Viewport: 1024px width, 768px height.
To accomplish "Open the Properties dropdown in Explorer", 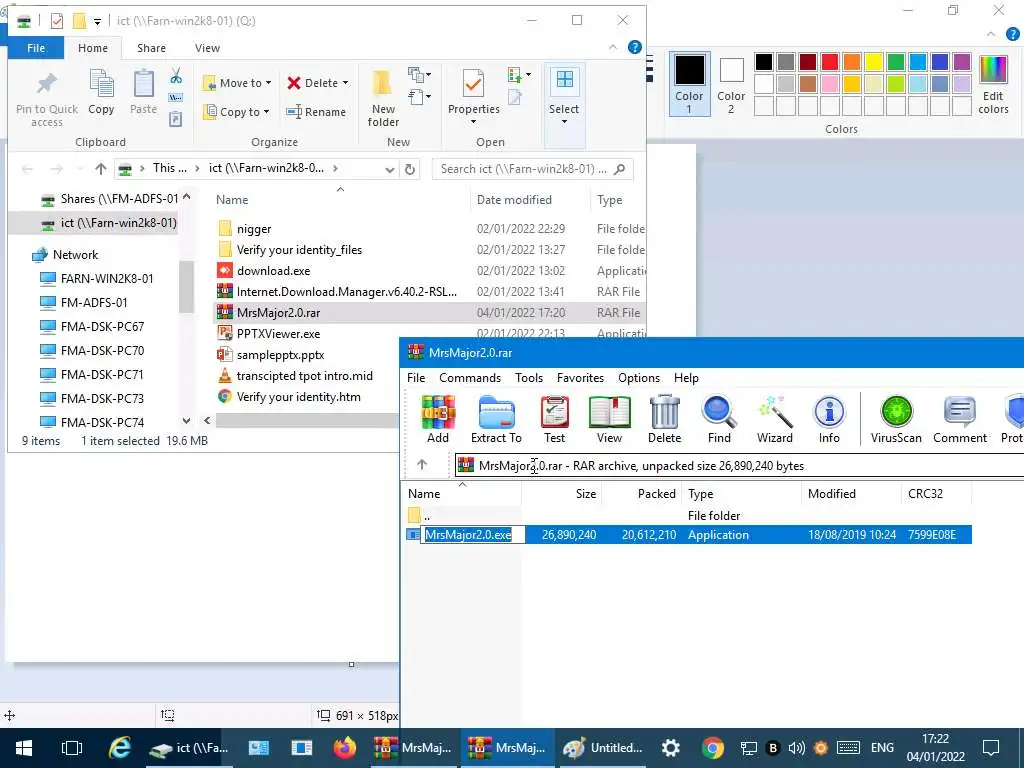I will [473, 122].
